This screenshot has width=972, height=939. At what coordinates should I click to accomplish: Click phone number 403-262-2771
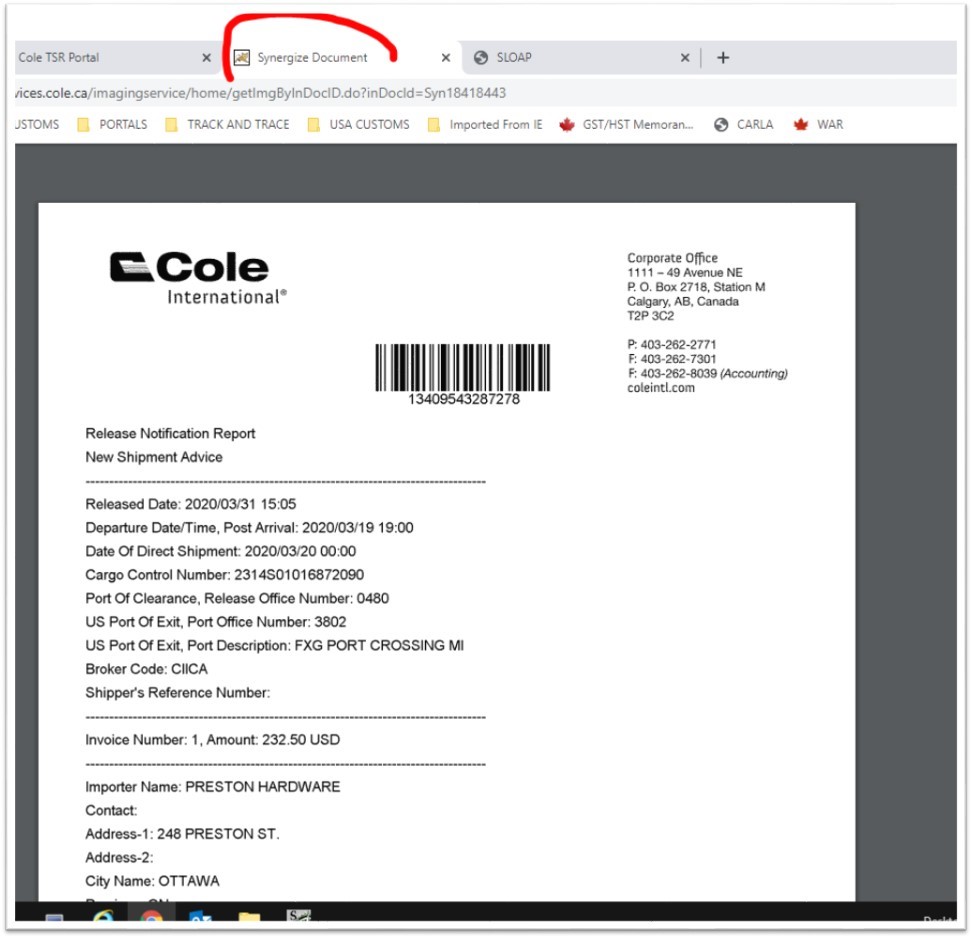click(x=678, y=345)
